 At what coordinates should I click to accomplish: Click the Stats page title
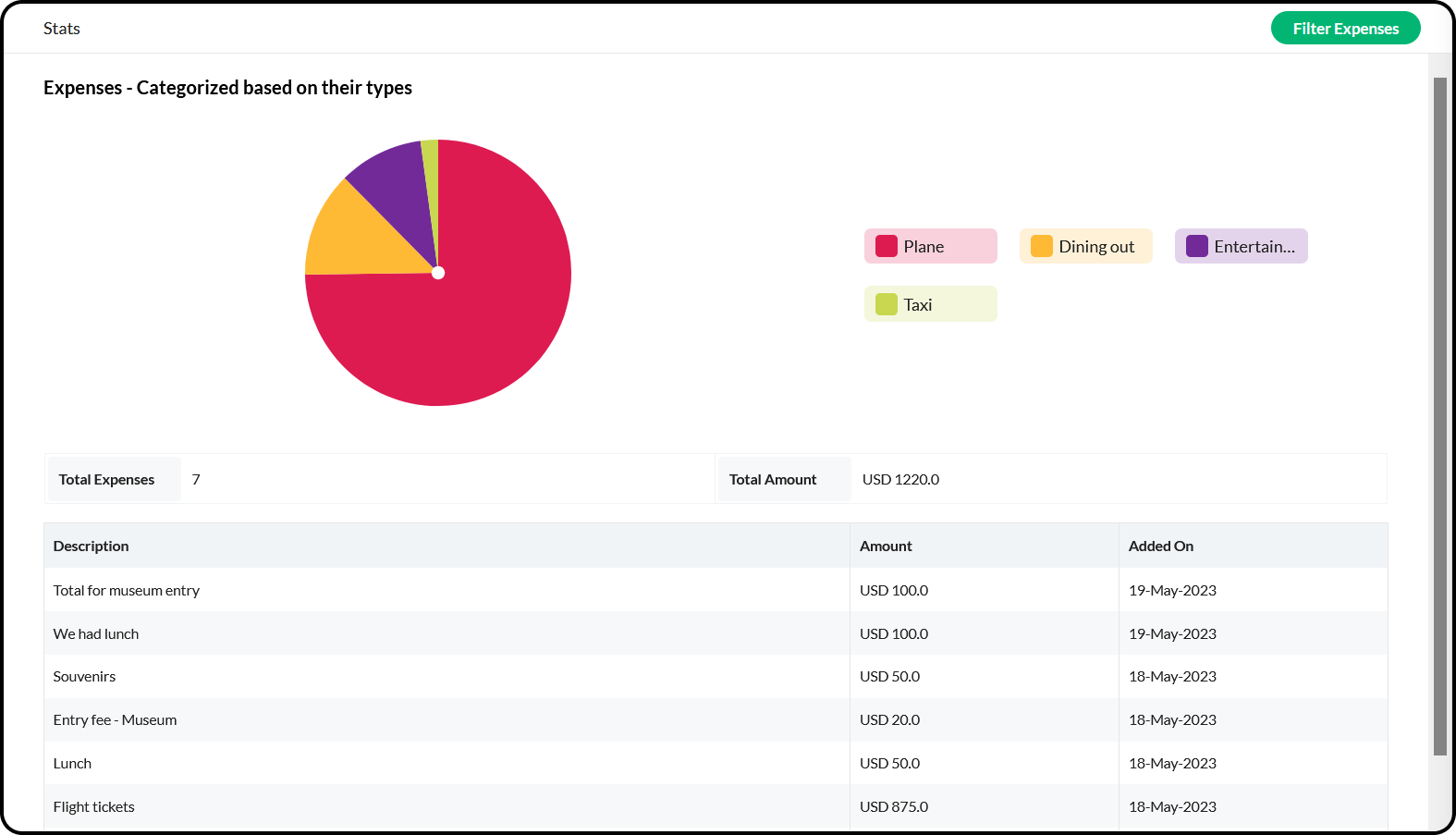point(62,29)
